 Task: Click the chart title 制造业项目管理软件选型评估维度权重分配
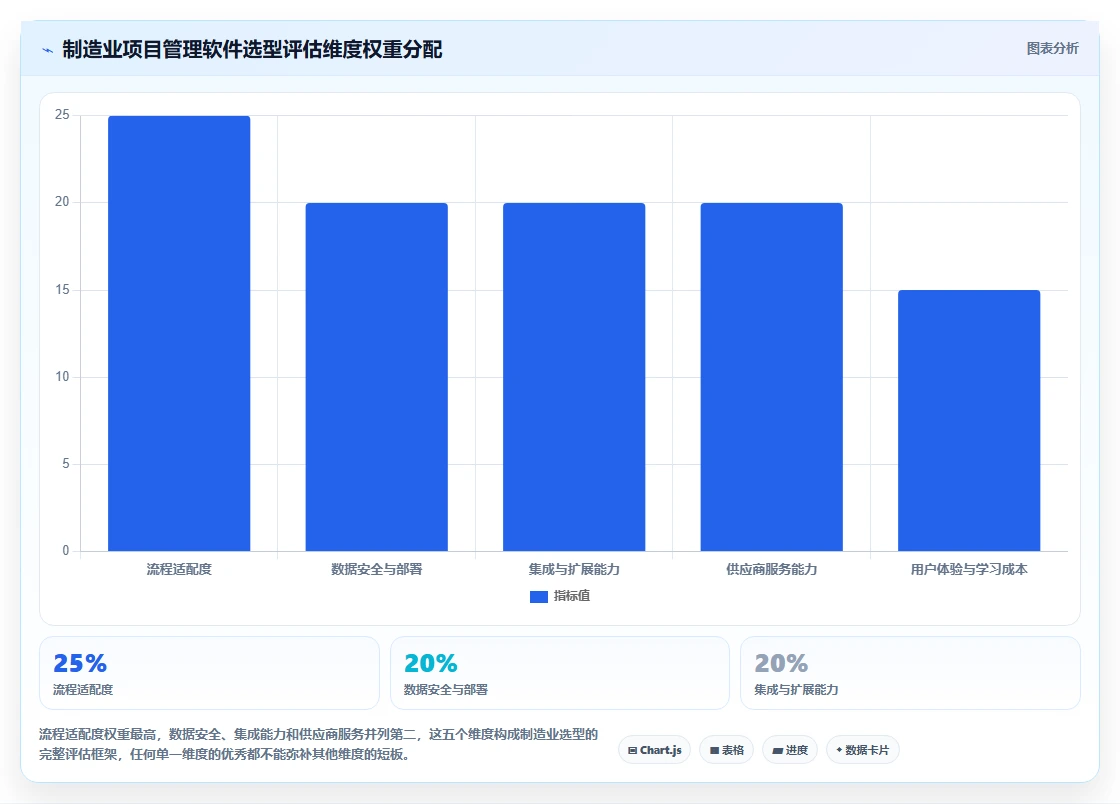(252, 49)
